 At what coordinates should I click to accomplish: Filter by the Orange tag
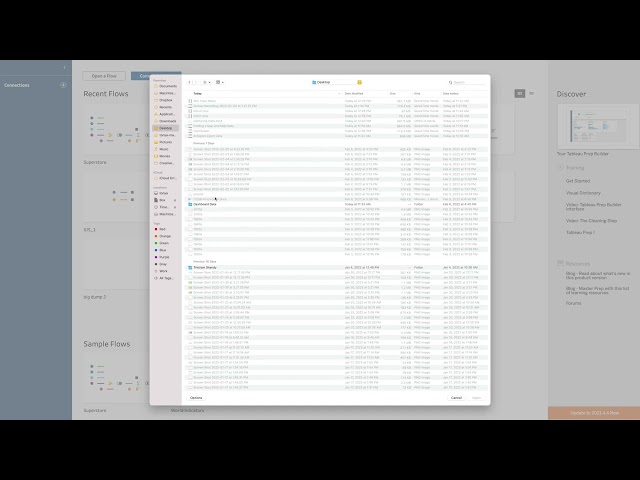(x=162, y=236)
